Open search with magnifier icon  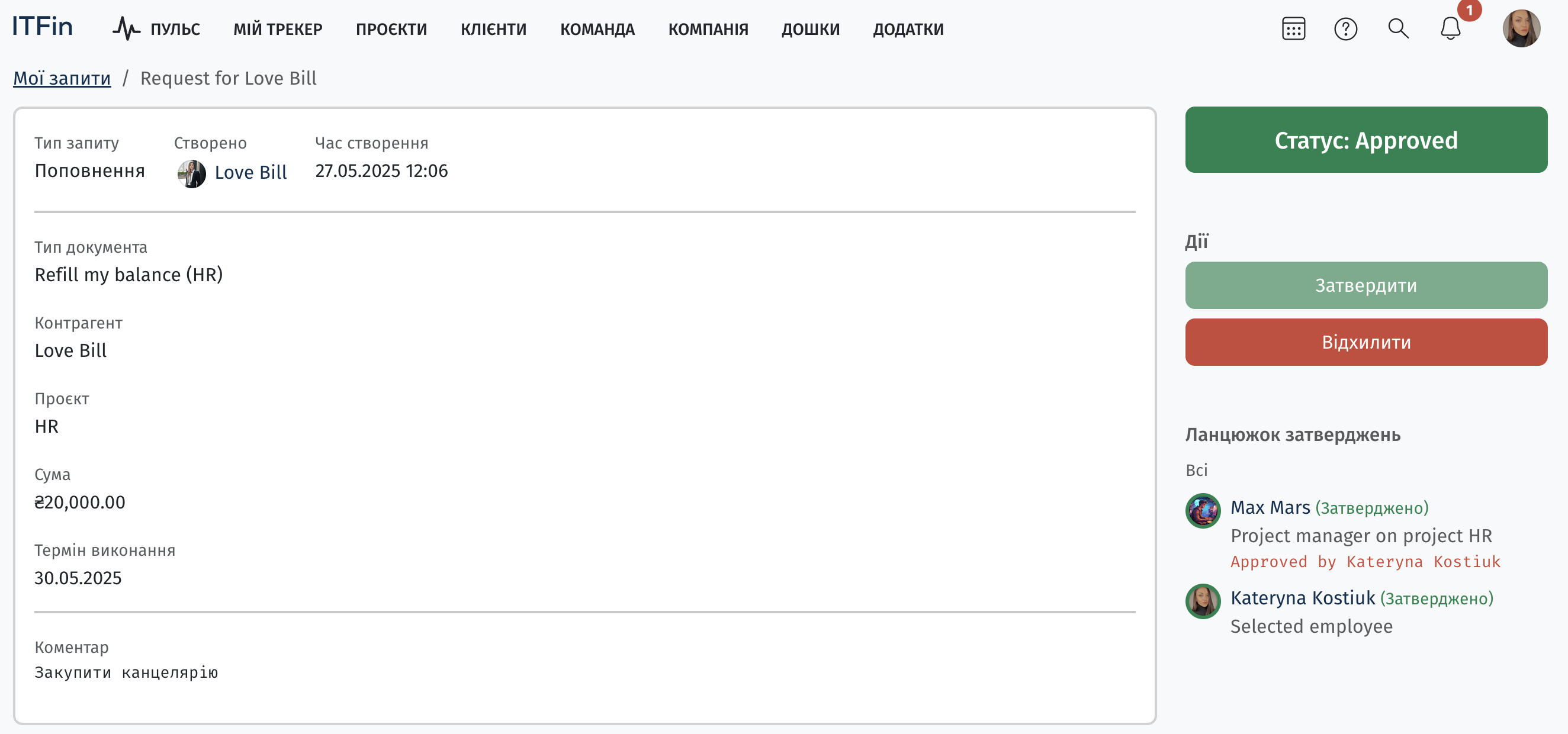(x=1398, y=28)
